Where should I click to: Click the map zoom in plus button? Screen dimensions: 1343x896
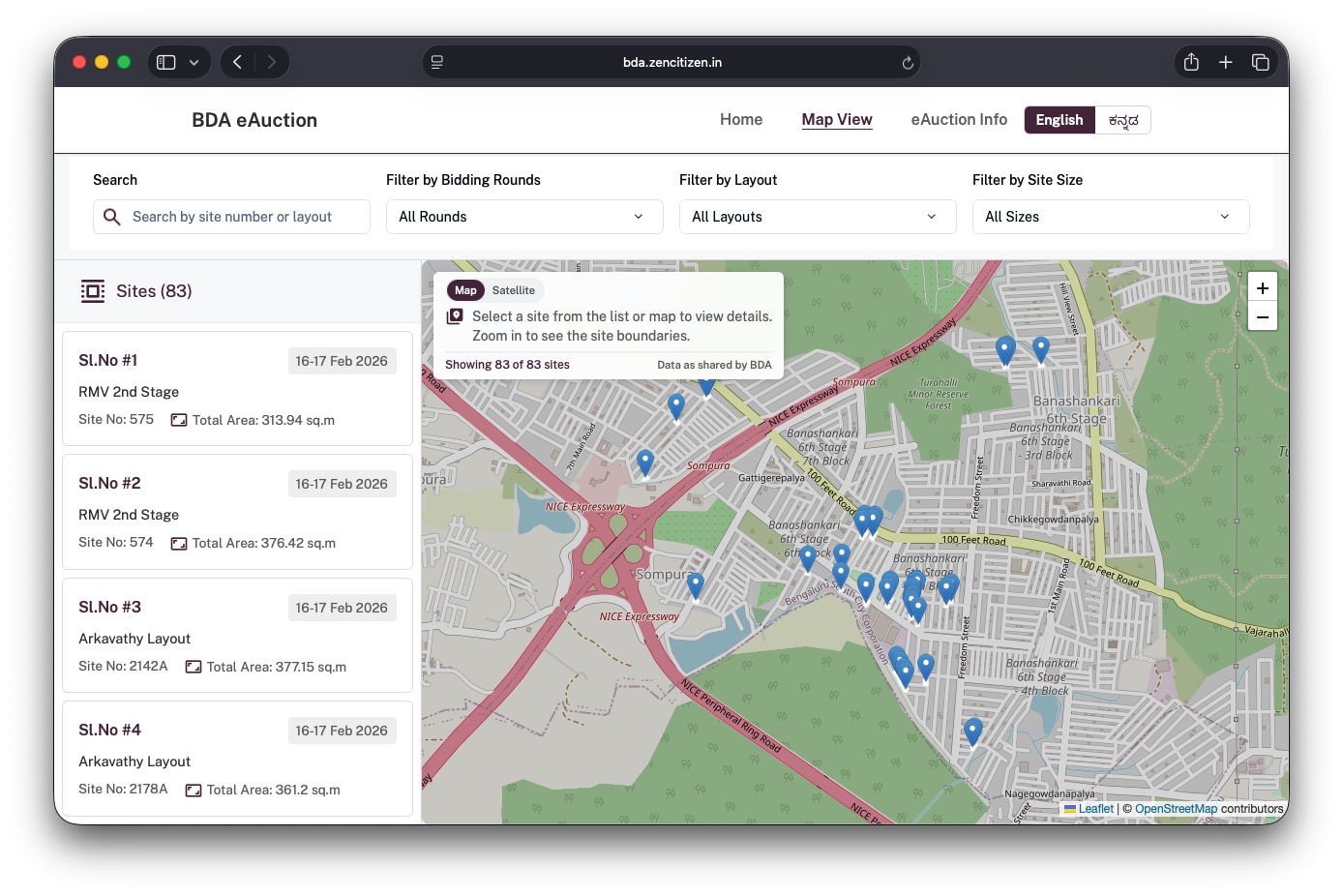1262,288
